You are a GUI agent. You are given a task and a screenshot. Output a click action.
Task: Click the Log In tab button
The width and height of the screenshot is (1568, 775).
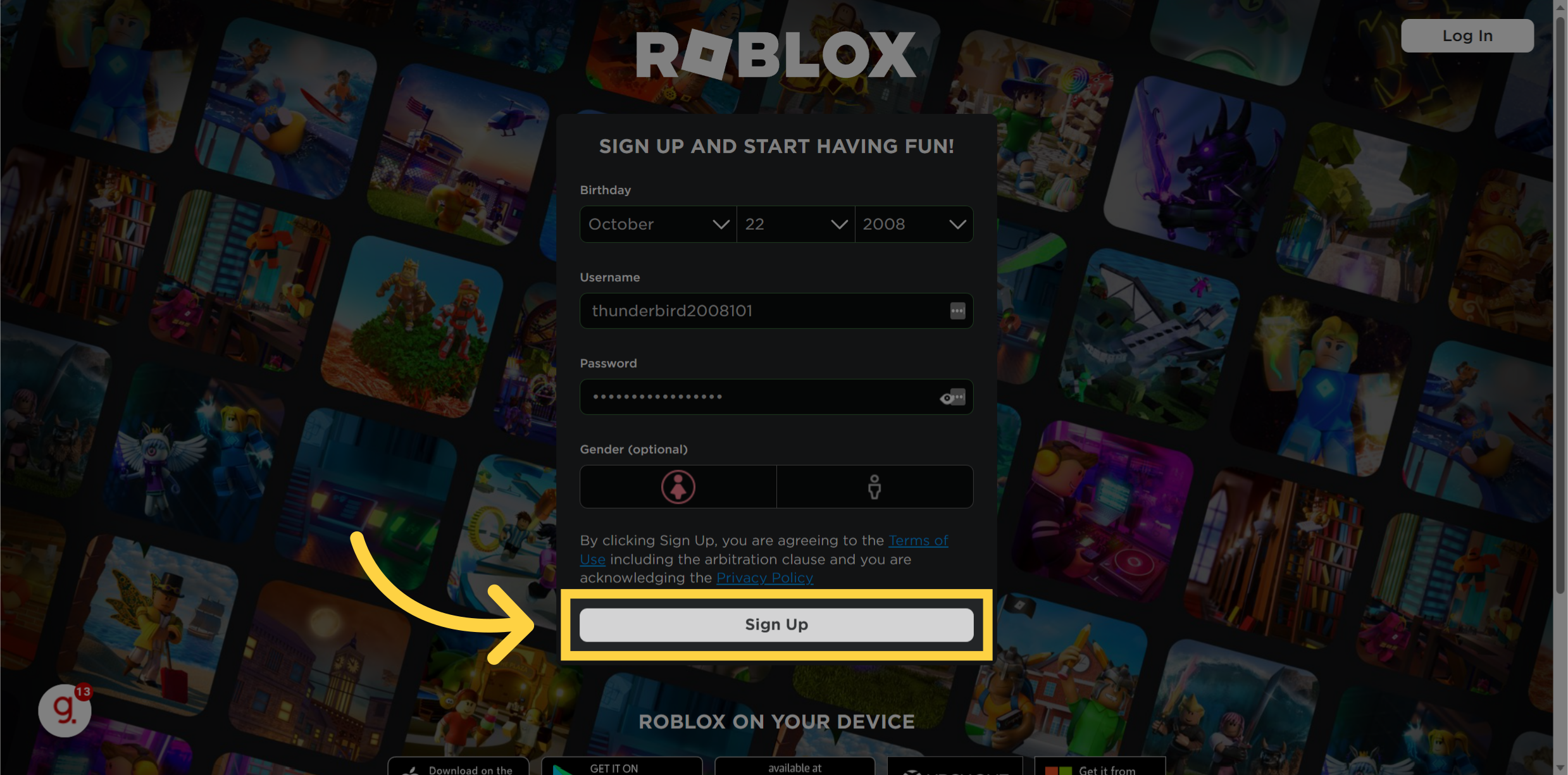click(1468, 35)
